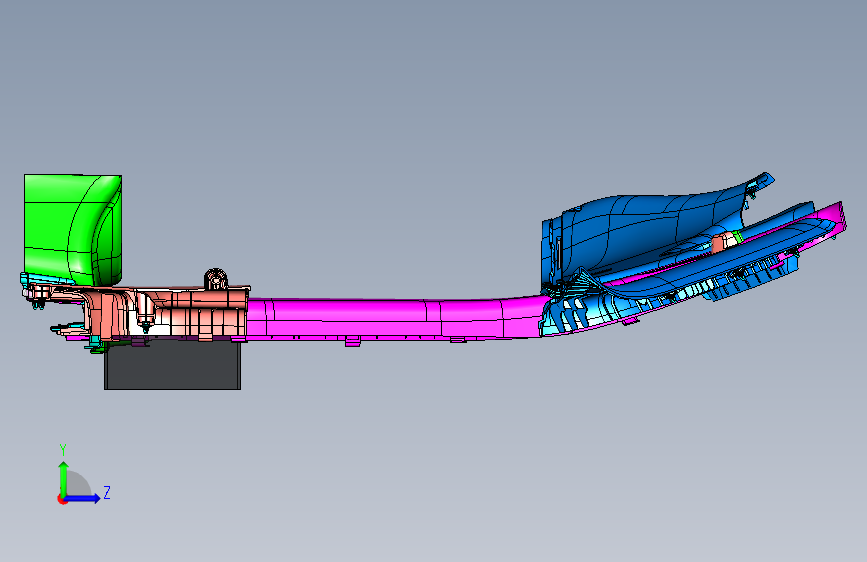Click the blue Z axis arrow of triad
This screenshot has height=562, width=867.
pyautogui.click(x=83, y=498)
